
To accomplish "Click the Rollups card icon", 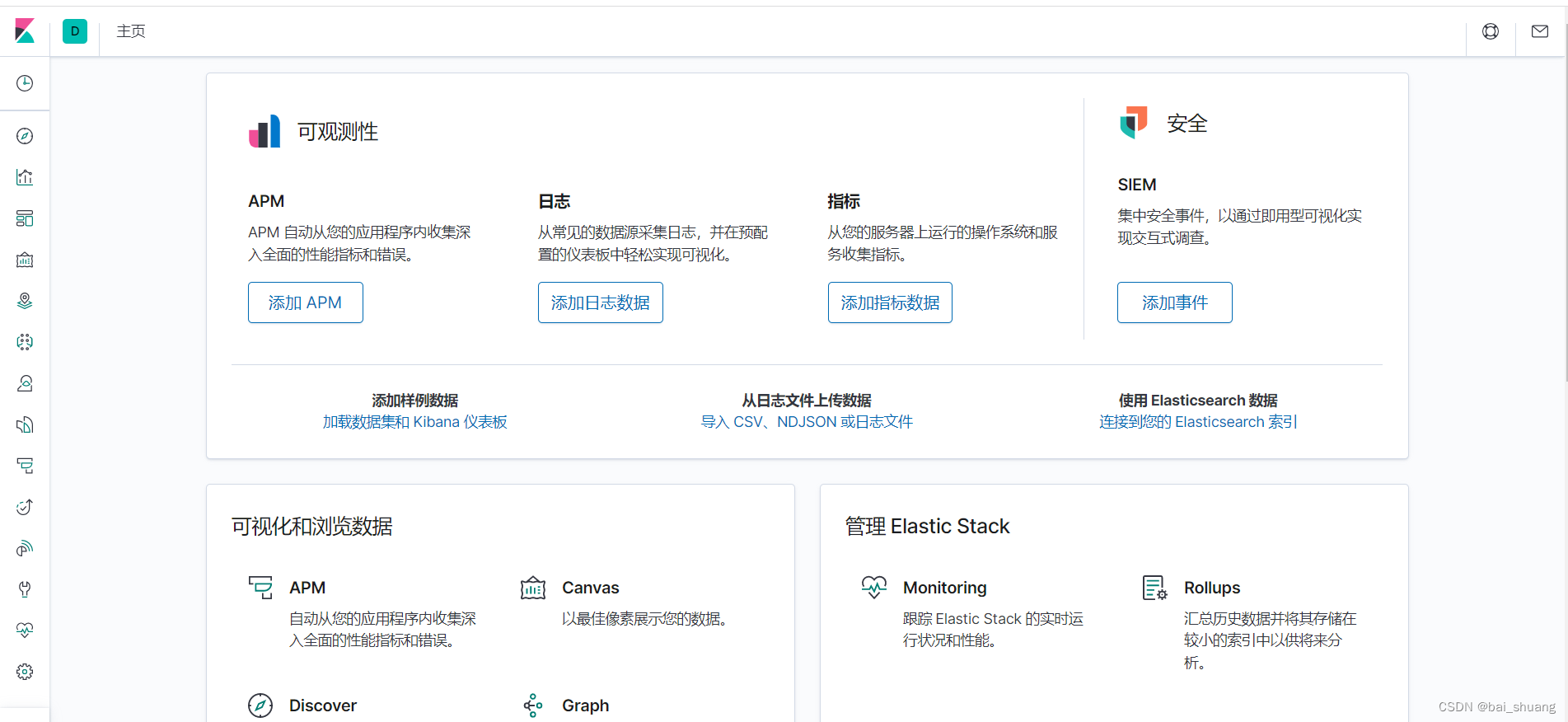I will point(1155,588).
